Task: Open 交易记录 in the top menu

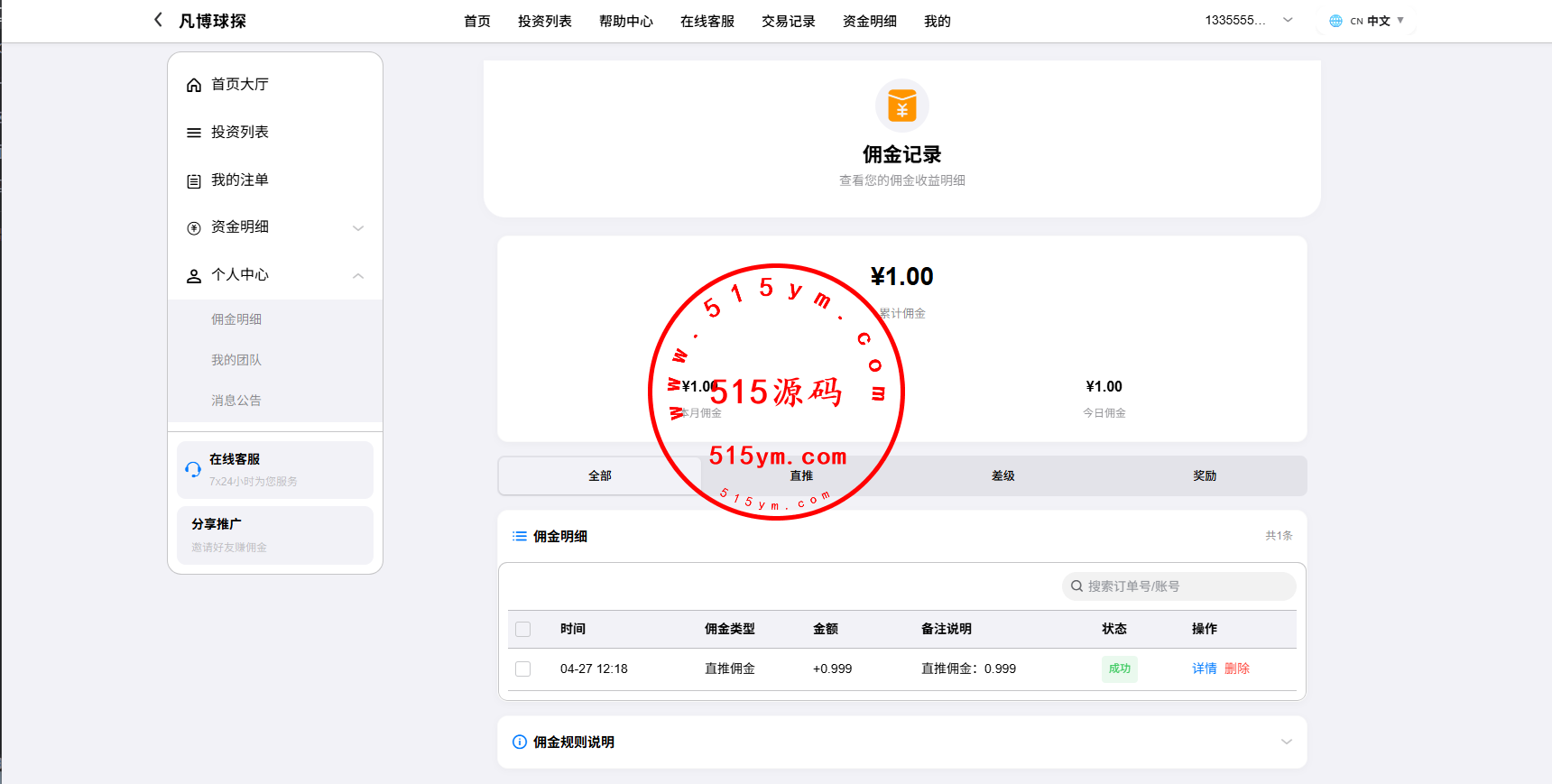Action: coord(788,21)
